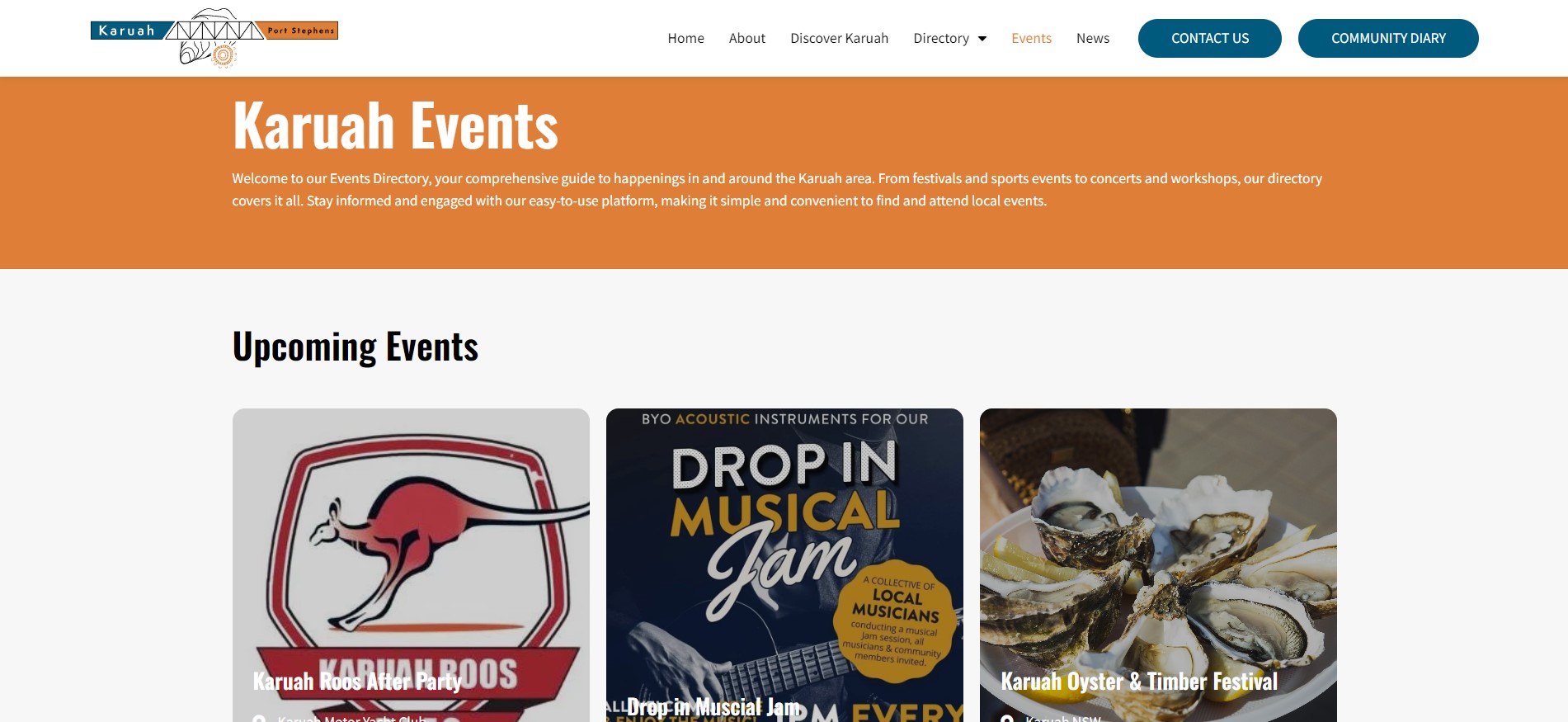This screenshot has height=722, width=1568.
Task: Click the Upcoming Events section heading
Action: click(356, 347)
